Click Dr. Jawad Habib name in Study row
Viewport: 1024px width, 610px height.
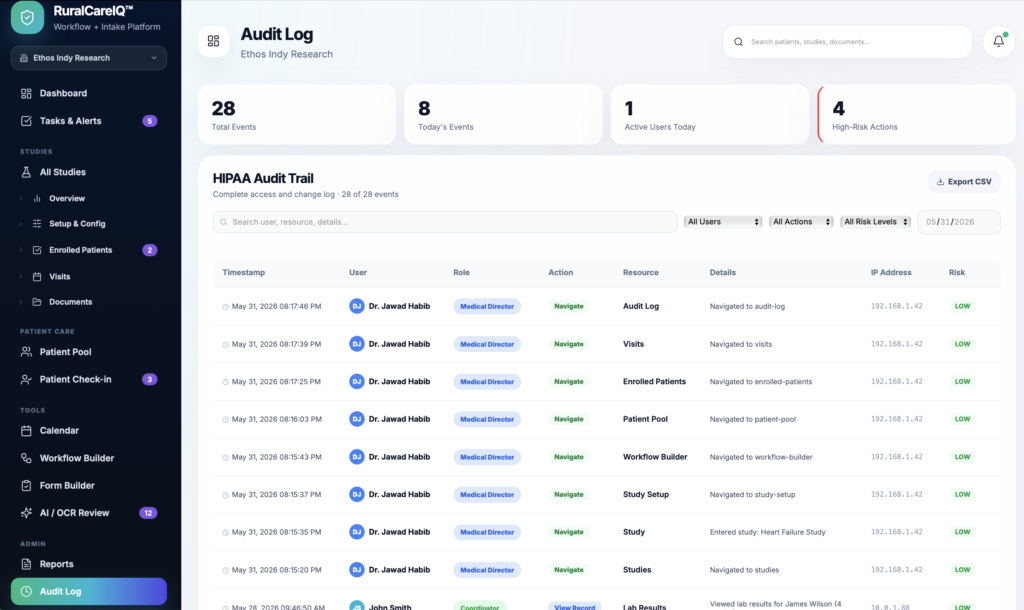point(399,532)
